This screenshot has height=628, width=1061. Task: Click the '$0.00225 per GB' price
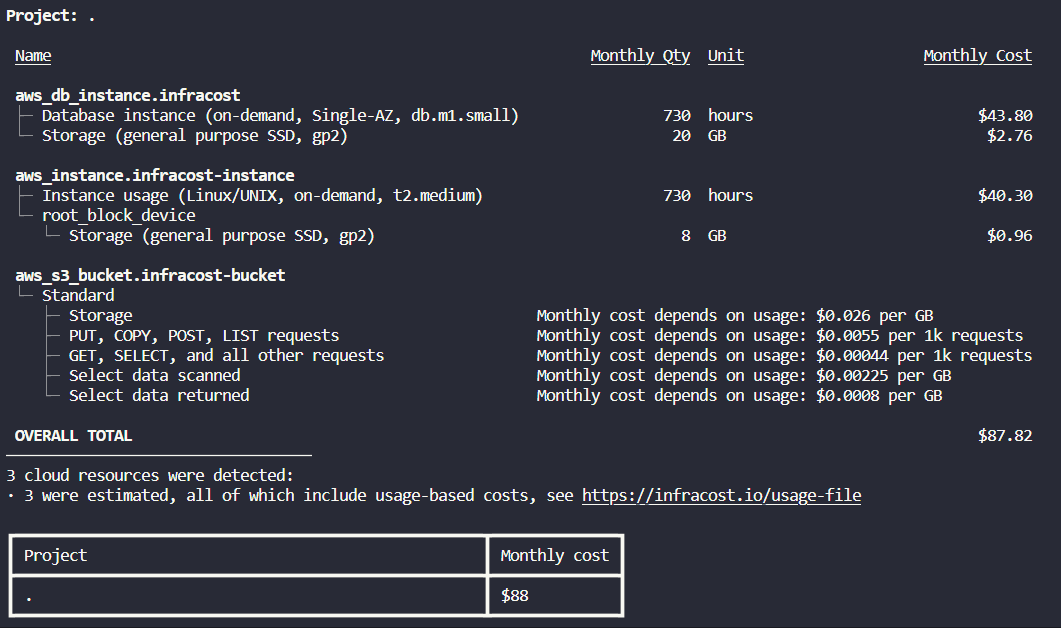pos(884,376)
